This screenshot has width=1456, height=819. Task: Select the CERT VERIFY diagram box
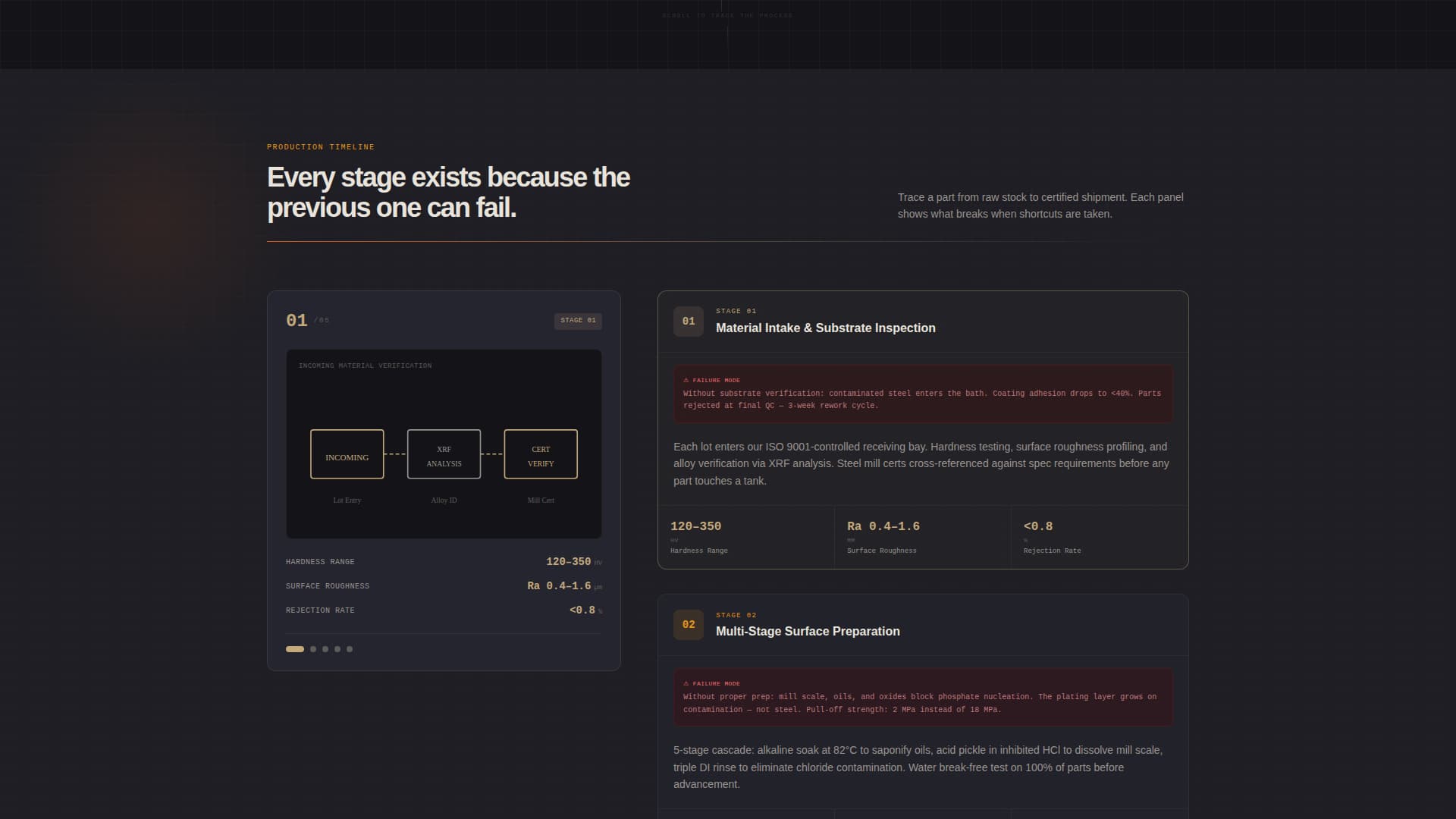tap(541, 454)
